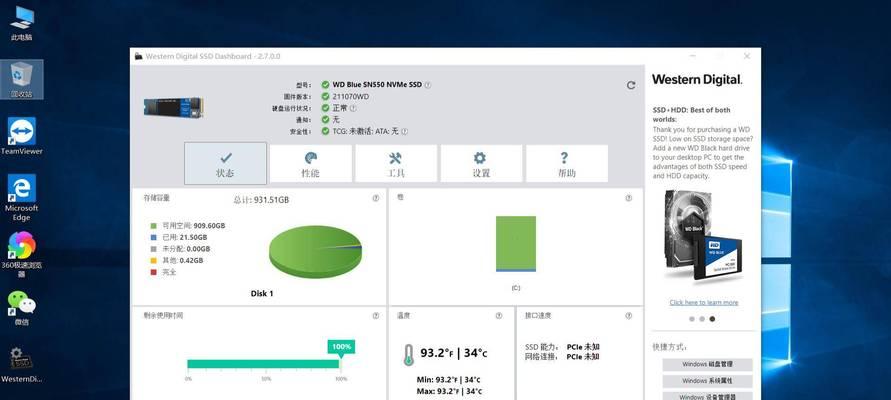The height and width of the screenshot is (400, 891).
Task: Click the 100% remaining life progress bar
Action: point(264,364)
